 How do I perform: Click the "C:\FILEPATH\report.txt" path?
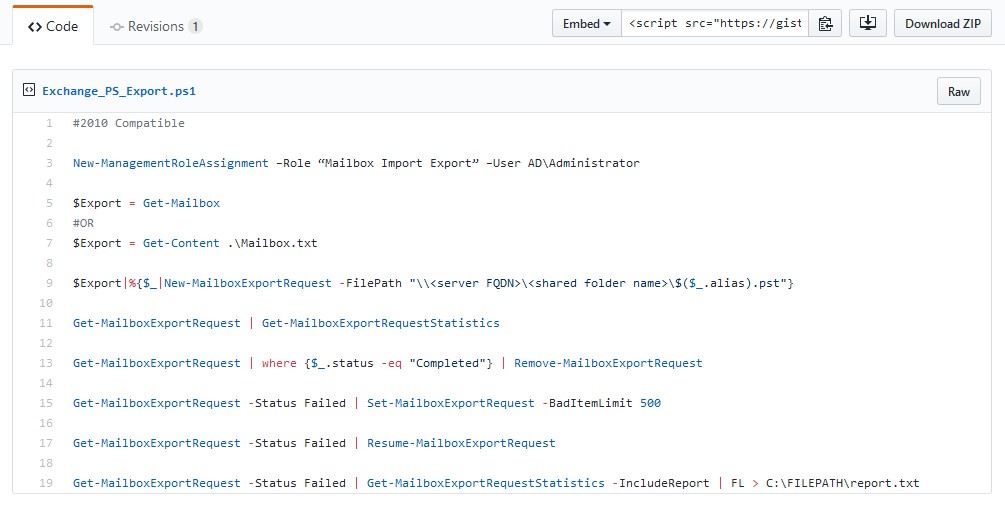tap(842, 483)
